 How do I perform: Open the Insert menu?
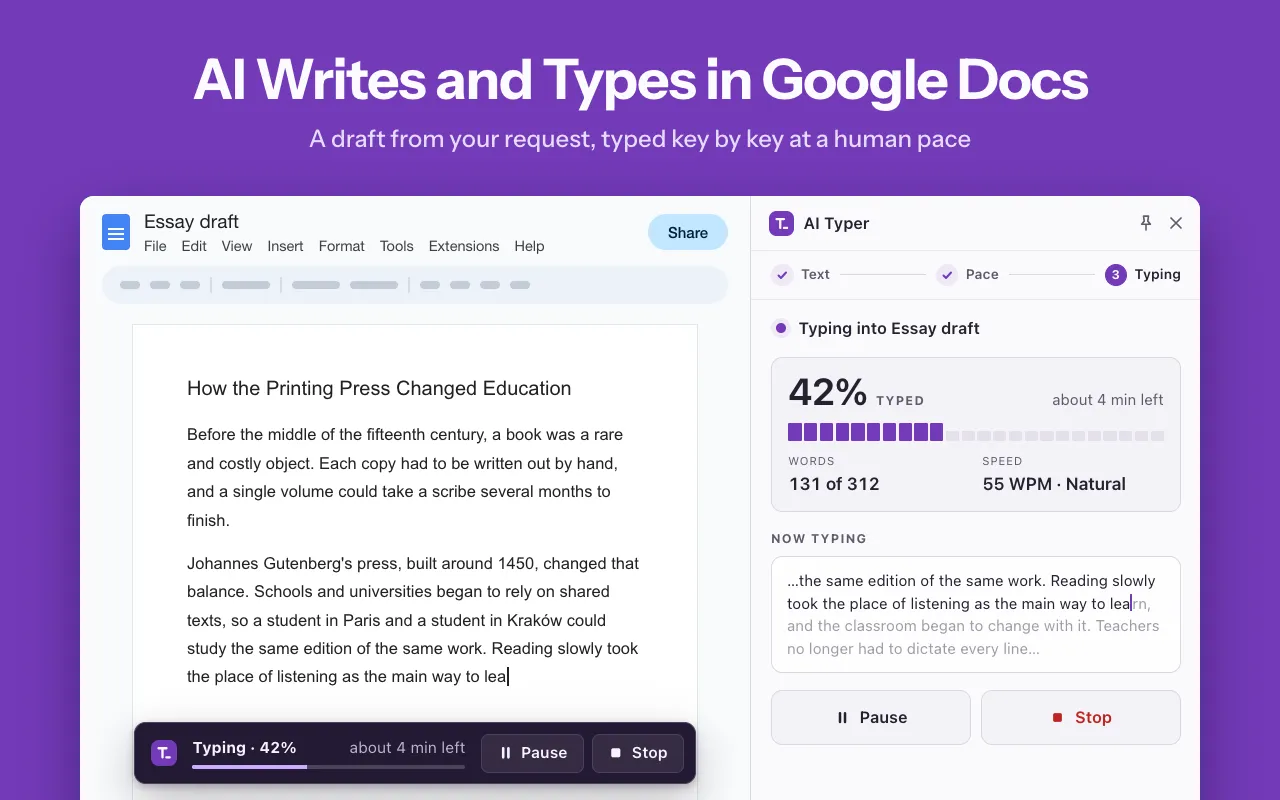tap(285, 246)
